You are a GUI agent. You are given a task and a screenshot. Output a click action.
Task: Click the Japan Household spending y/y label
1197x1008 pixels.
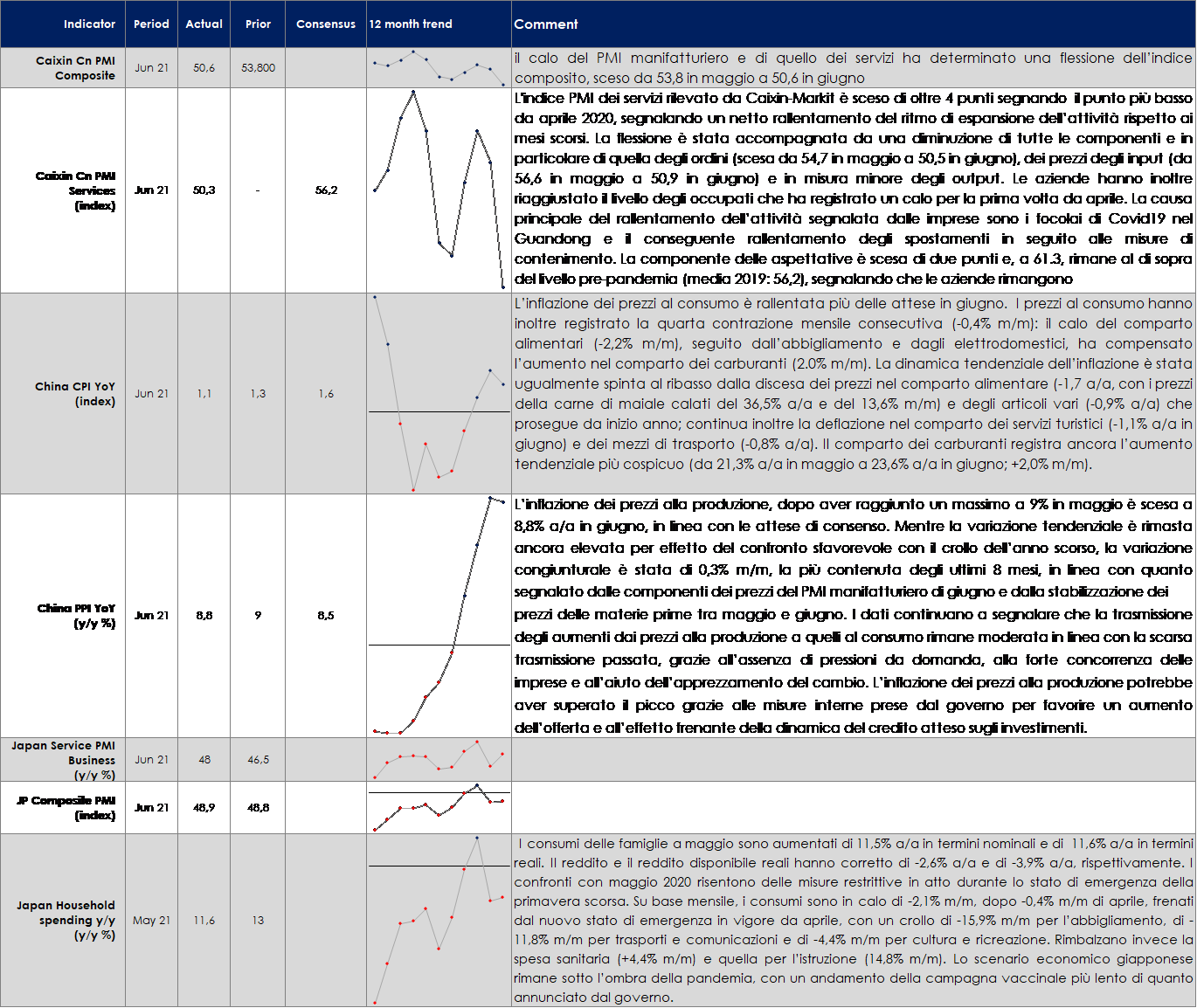66,920
